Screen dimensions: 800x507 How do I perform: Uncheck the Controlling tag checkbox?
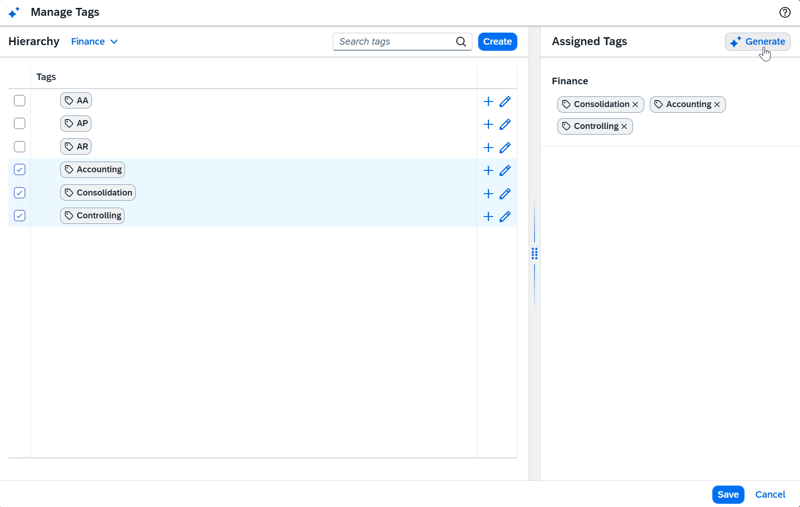pos(19,216)
